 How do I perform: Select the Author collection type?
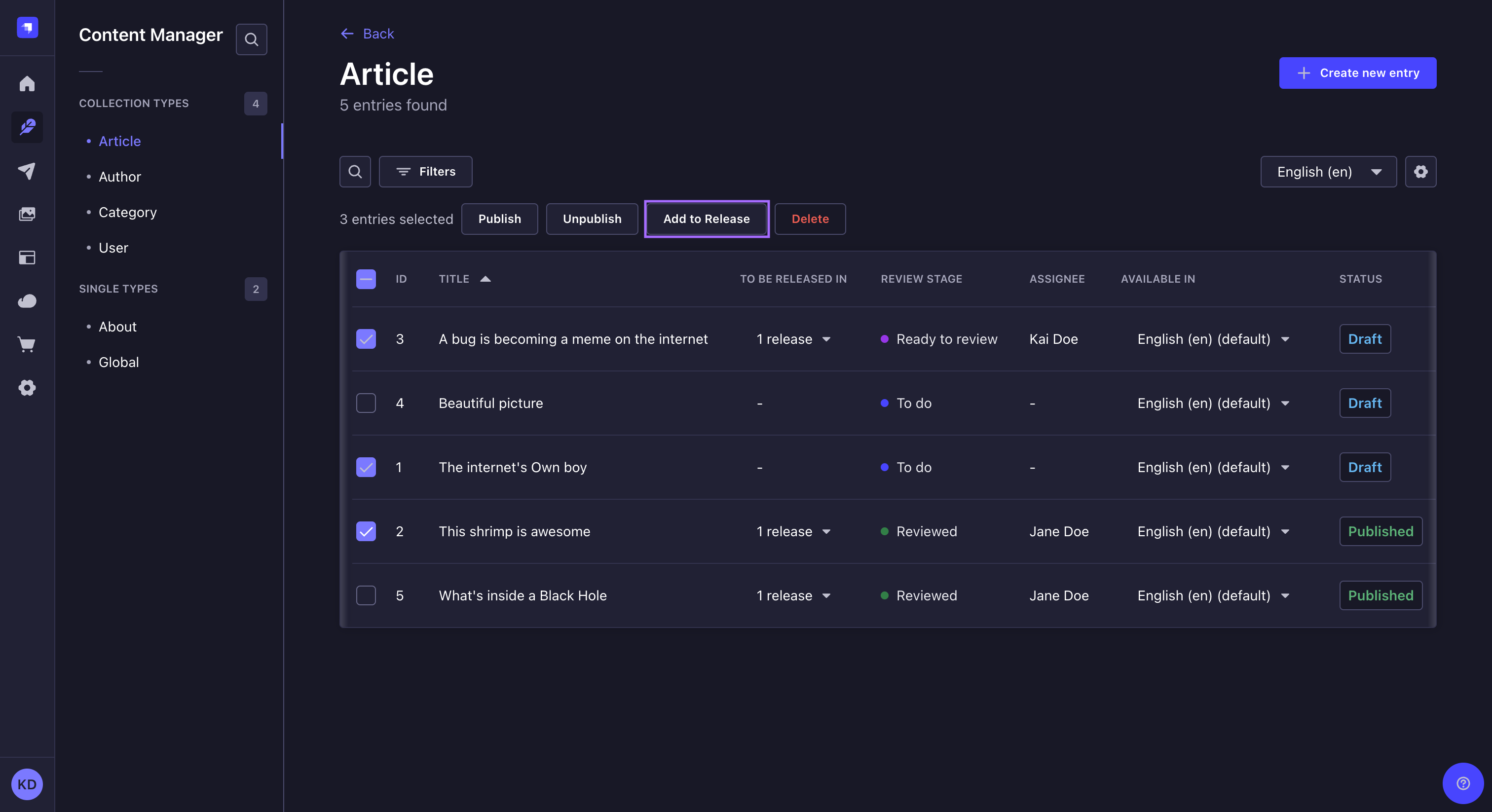pyautogui.click(x=119, y=177)
